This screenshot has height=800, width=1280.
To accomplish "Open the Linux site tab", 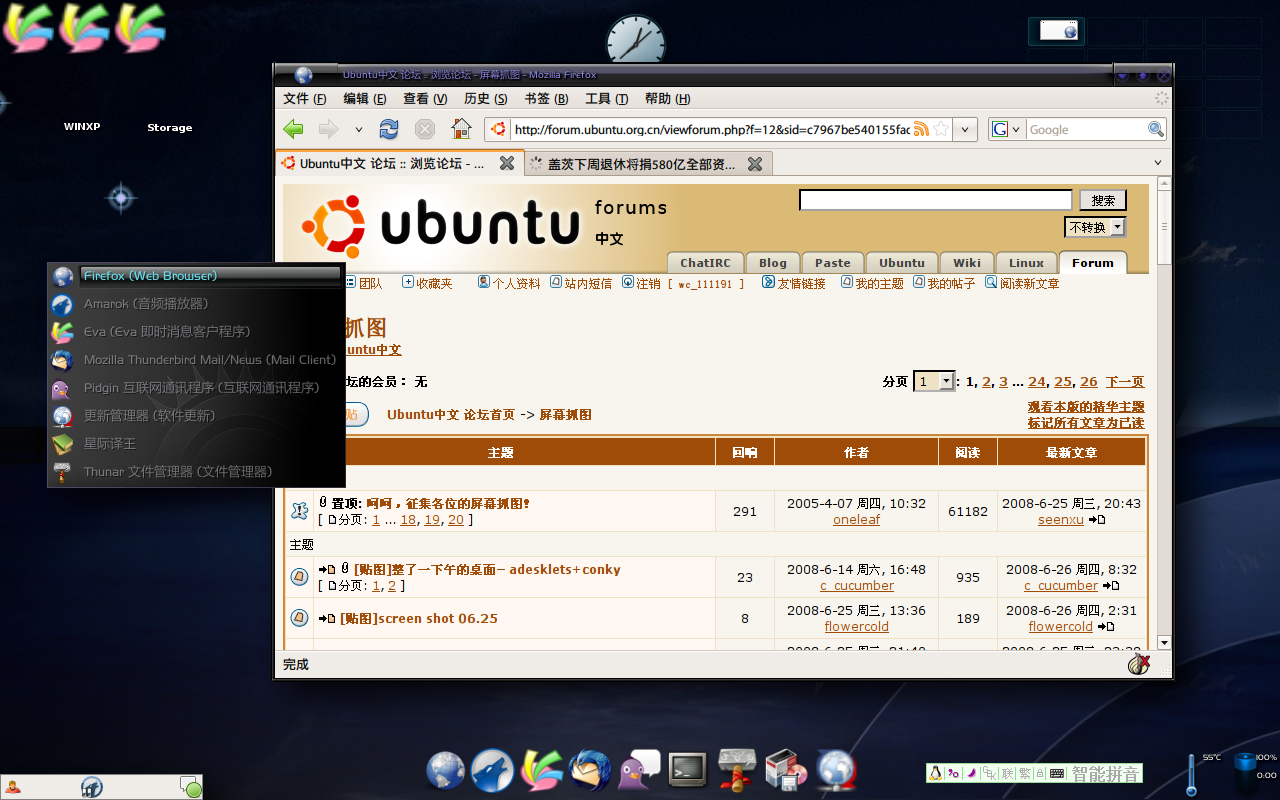I will pos(1026,263).
